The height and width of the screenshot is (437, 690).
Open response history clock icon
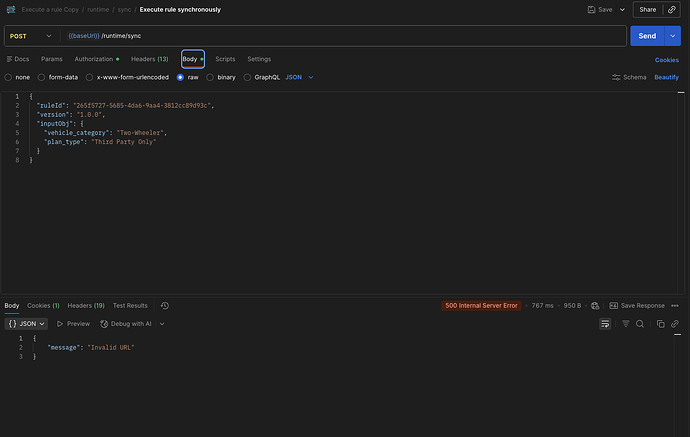tap(165, 305)
